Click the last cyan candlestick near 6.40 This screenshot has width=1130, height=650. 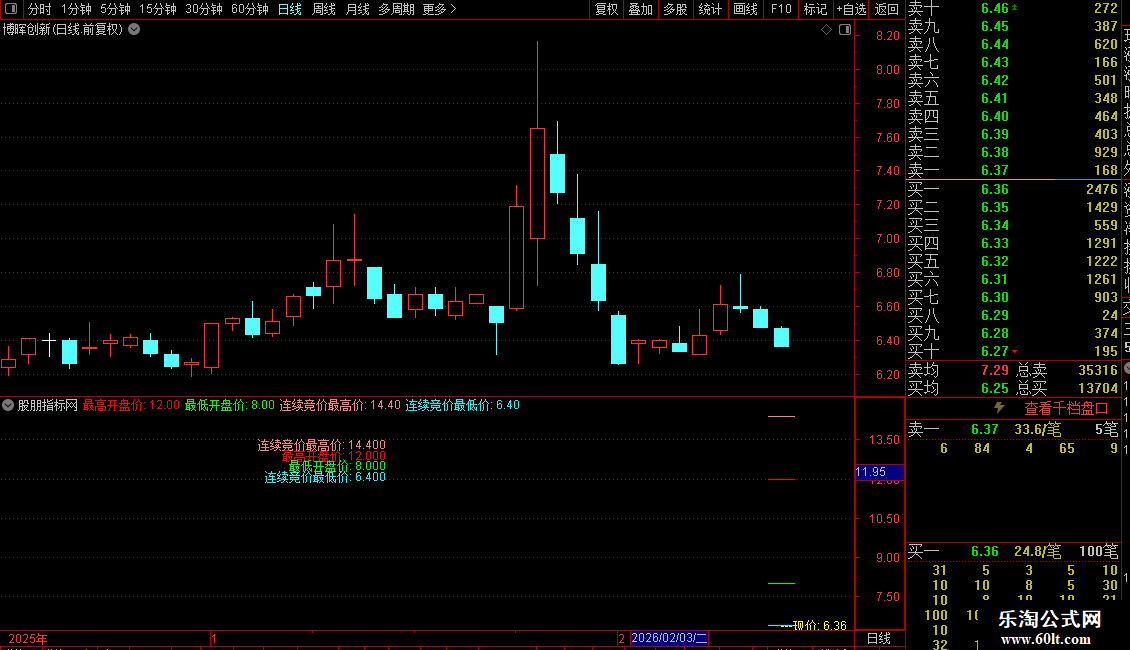coord(781,337)
